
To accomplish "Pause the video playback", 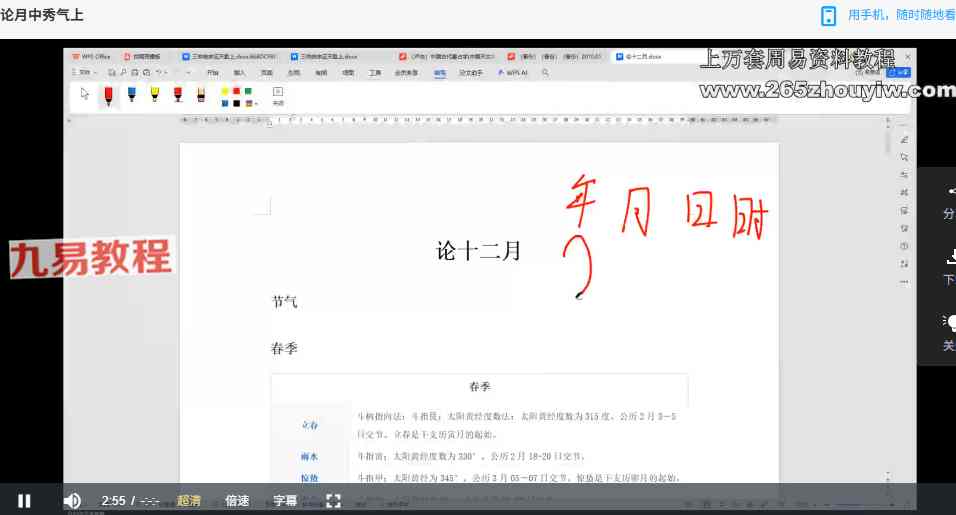I will 24,501.
